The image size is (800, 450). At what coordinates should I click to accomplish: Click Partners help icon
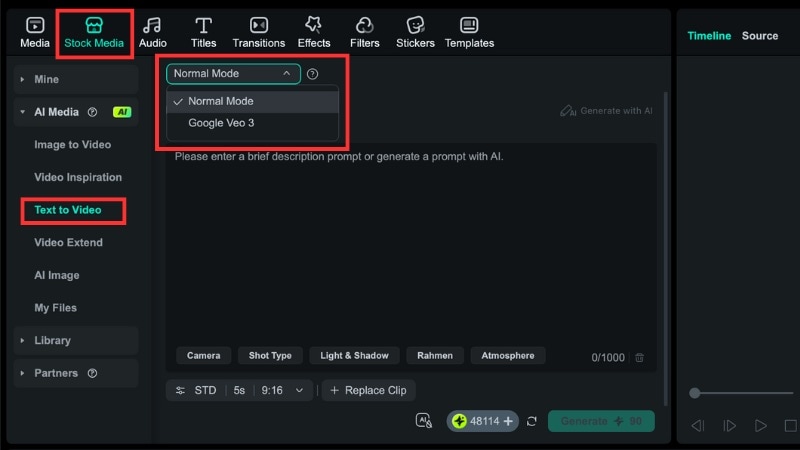click(92, 373)
